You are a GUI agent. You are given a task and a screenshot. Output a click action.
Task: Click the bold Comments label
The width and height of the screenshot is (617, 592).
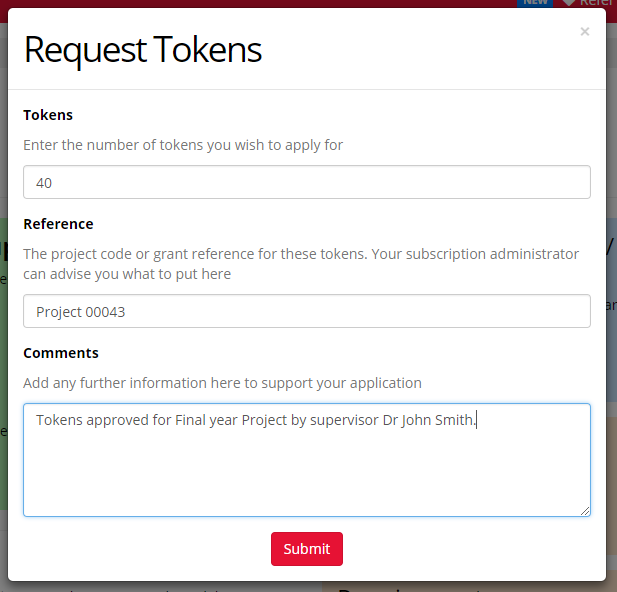[61, 353]
